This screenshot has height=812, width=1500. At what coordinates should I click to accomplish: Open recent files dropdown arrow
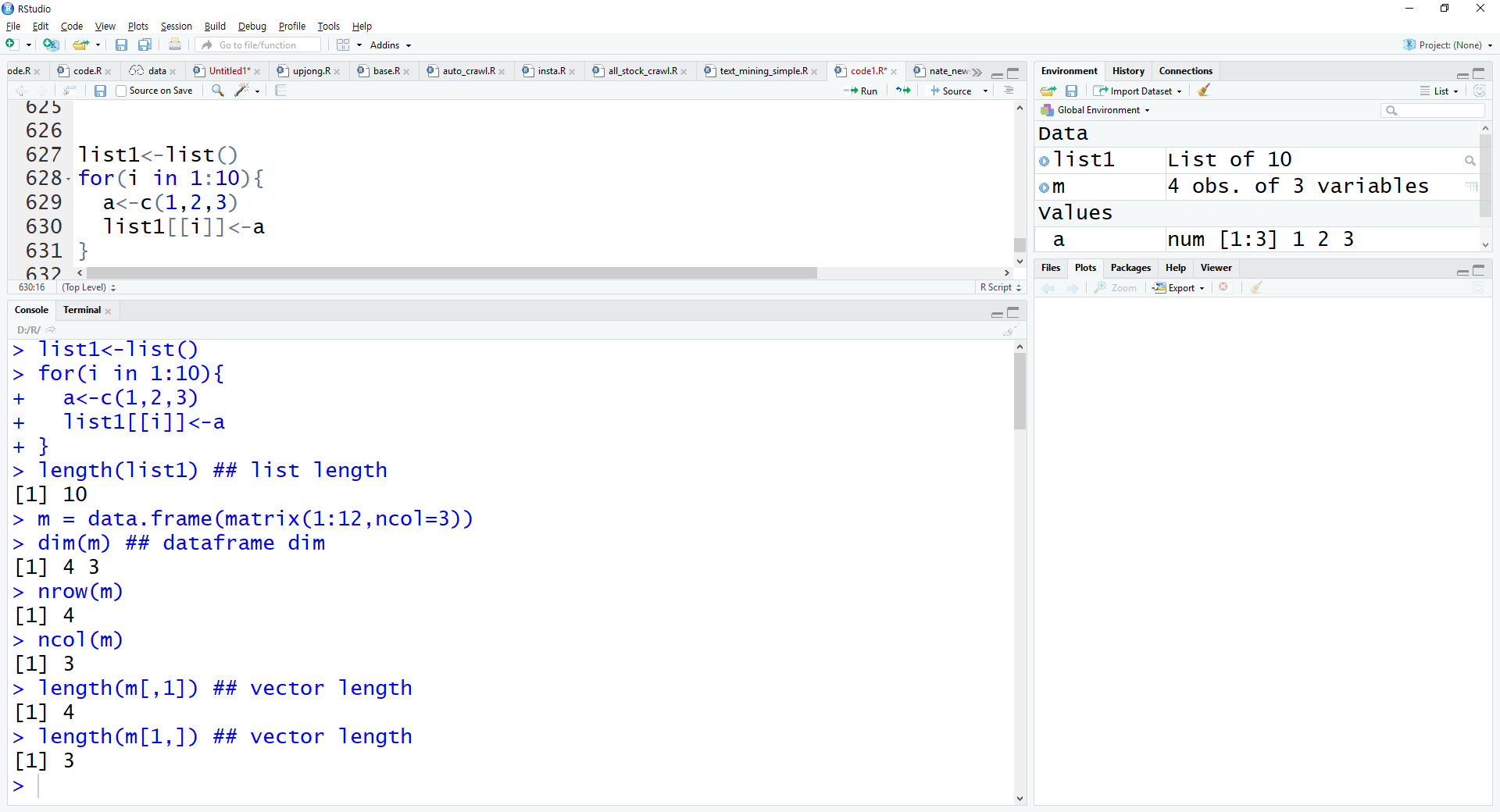(98, 45)
